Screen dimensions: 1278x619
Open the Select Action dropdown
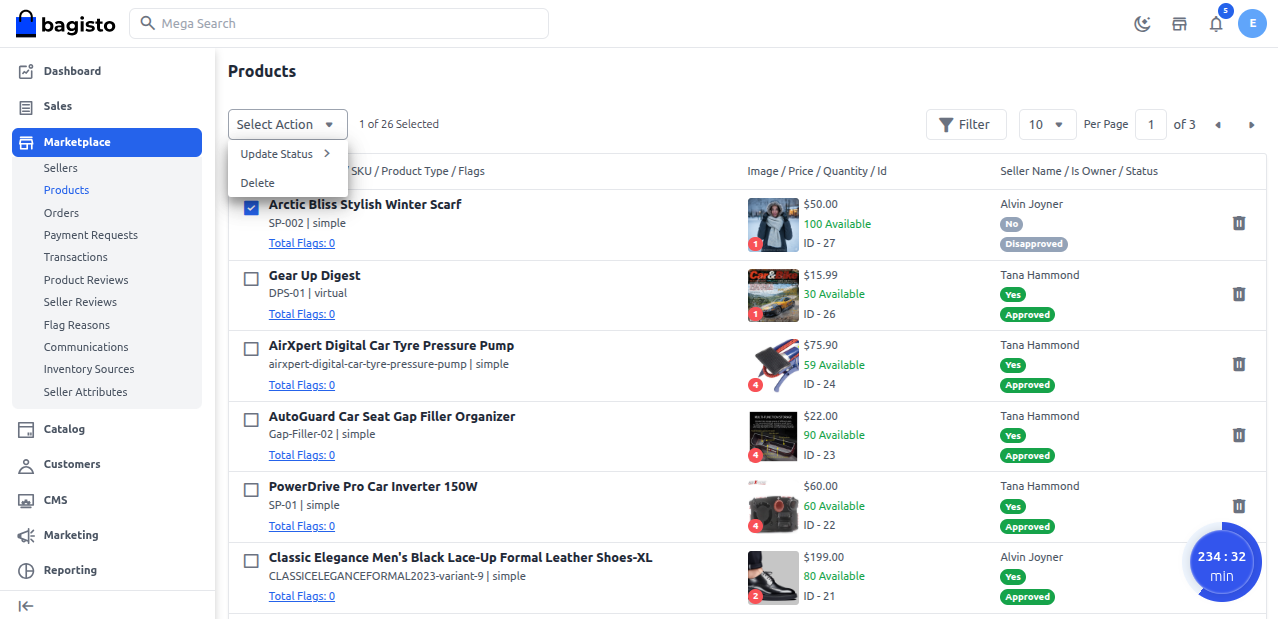pyautogui.click(x=287, y=124)
